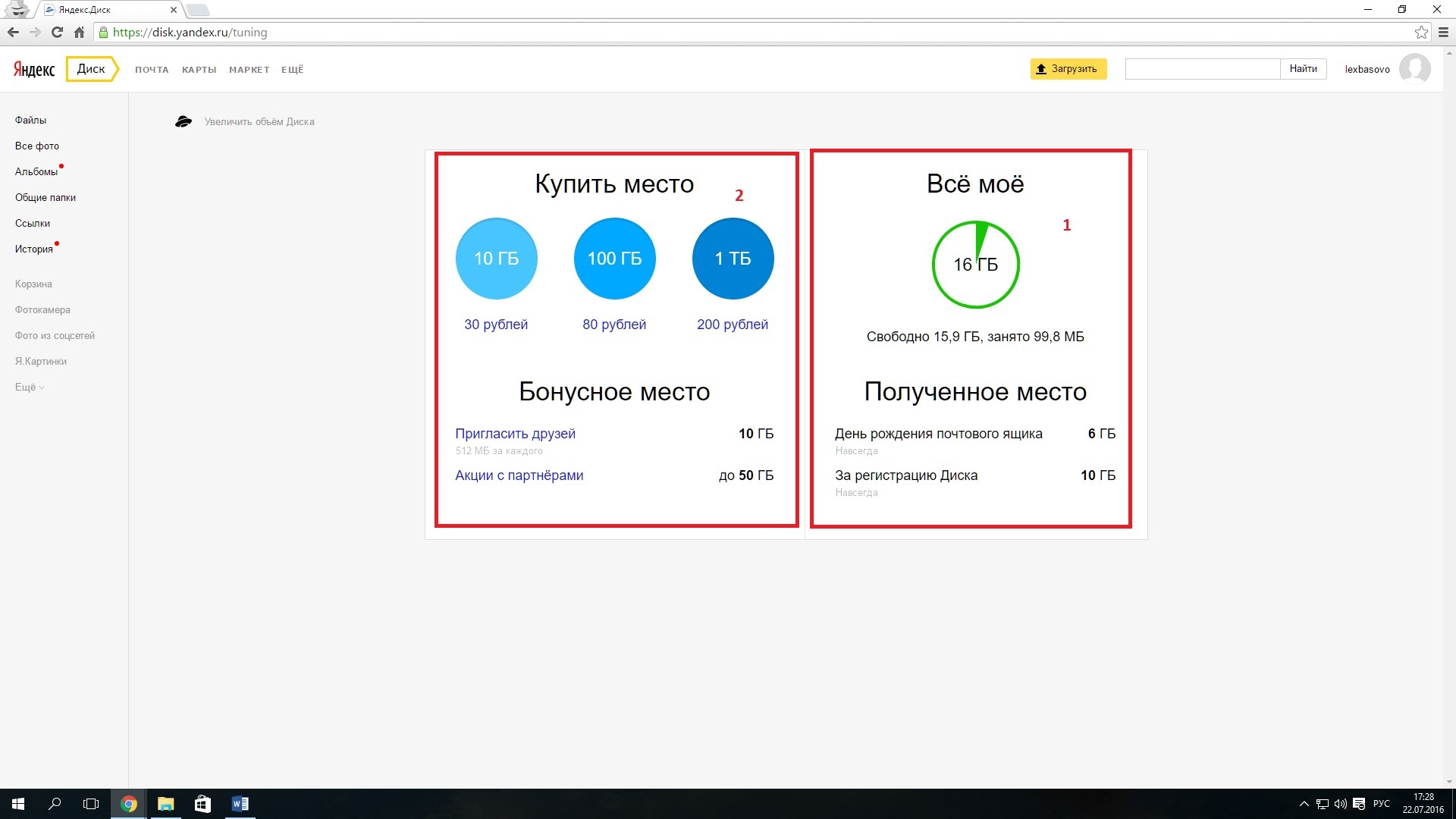Screen dimensions: 1456x819
Task: Go to МАРКЕТ service
Action: pos(249,70)
